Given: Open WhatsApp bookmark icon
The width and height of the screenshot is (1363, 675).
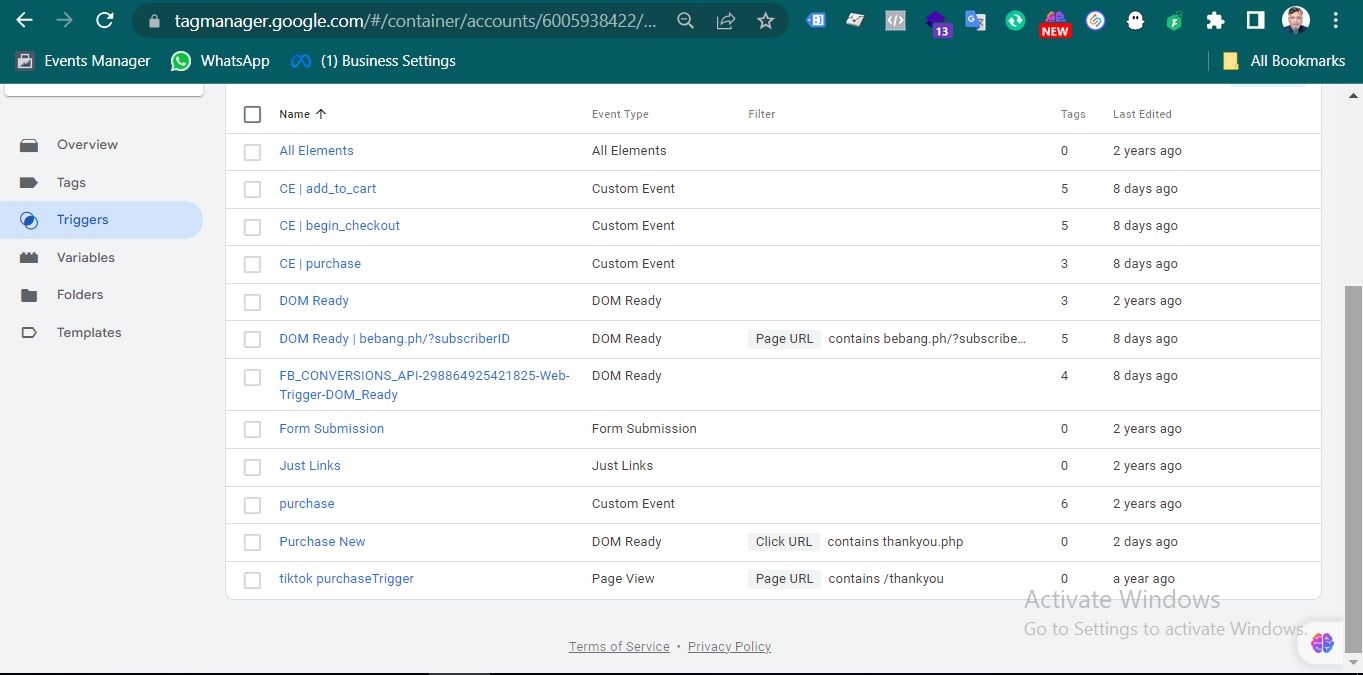Looking at the screenshot, I should click(x=181, y=61).
